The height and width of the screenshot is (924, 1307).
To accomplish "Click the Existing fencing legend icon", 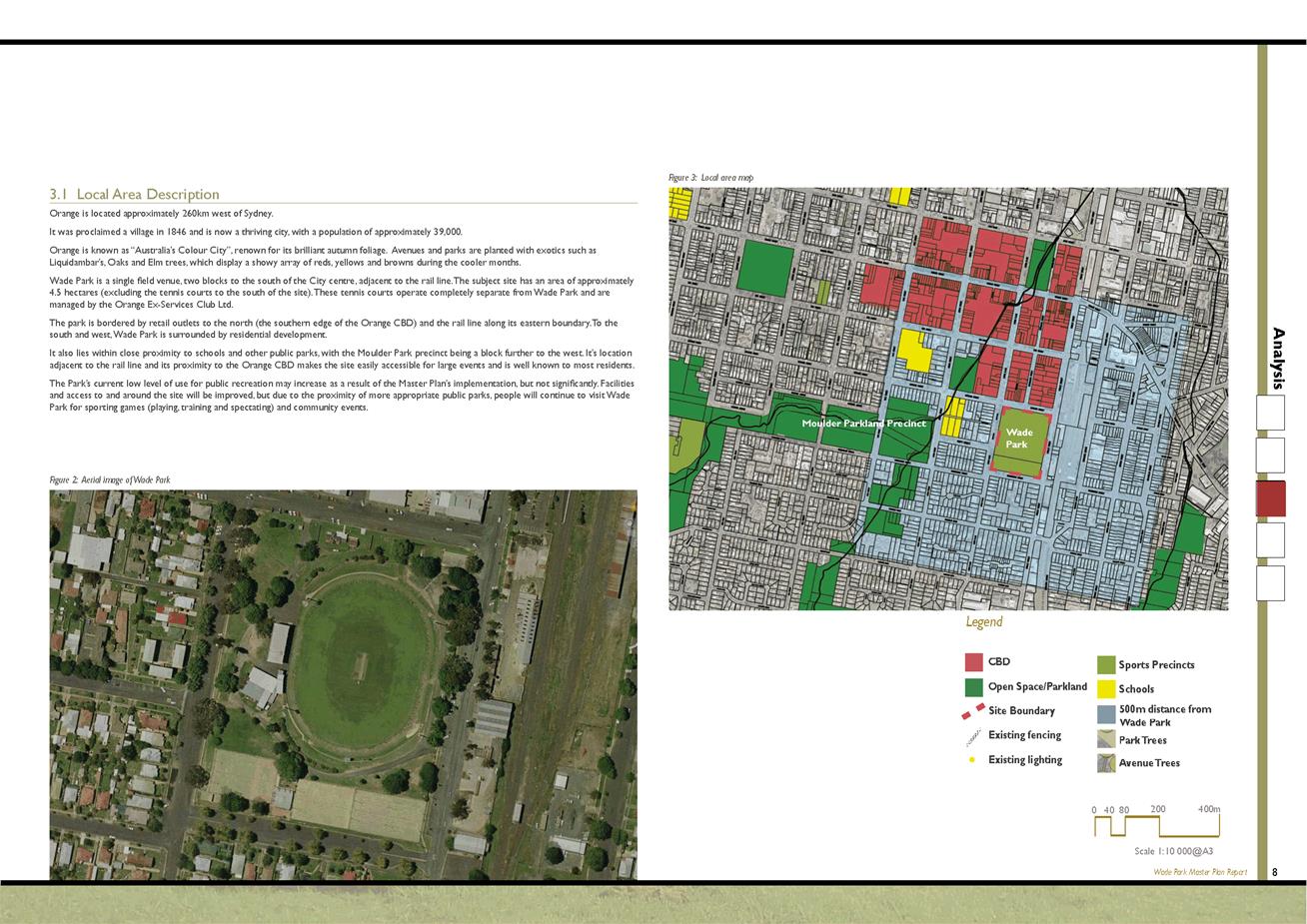I will point(972,737).
